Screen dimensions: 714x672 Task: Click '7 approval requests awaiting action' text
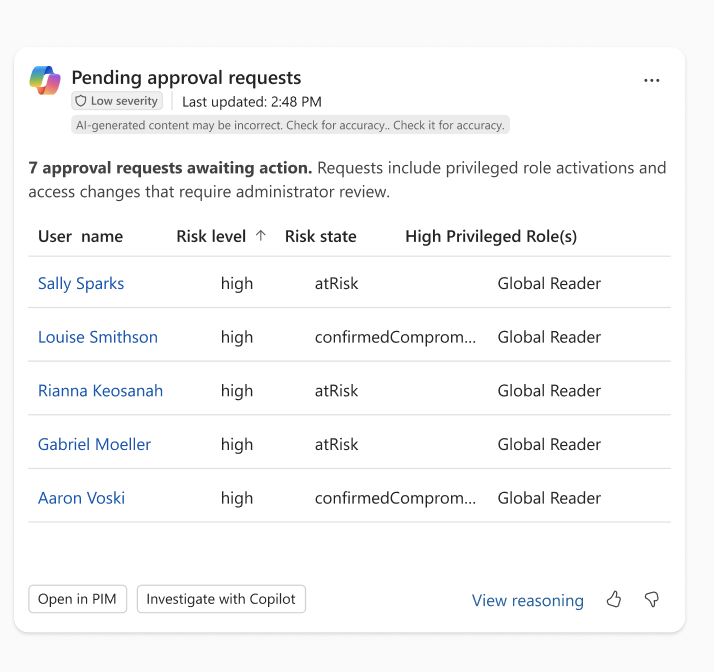170,168
